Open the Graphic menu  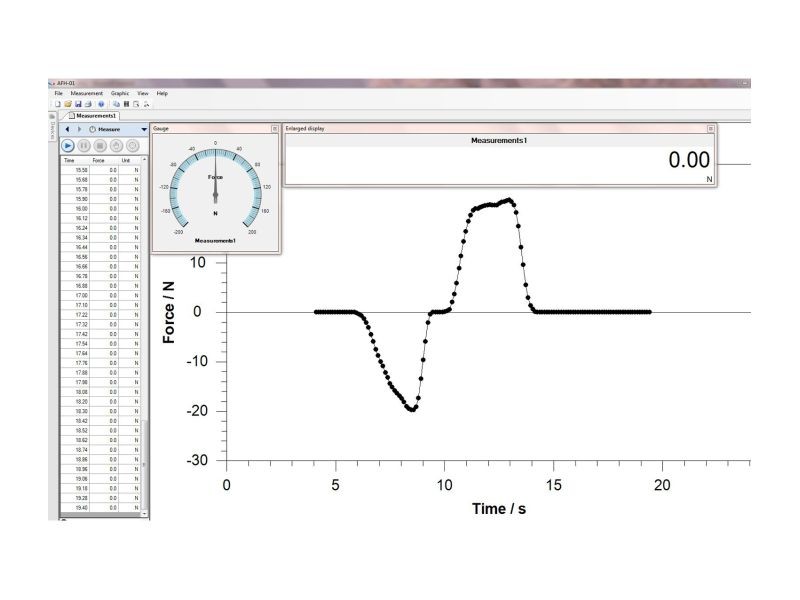120,93
